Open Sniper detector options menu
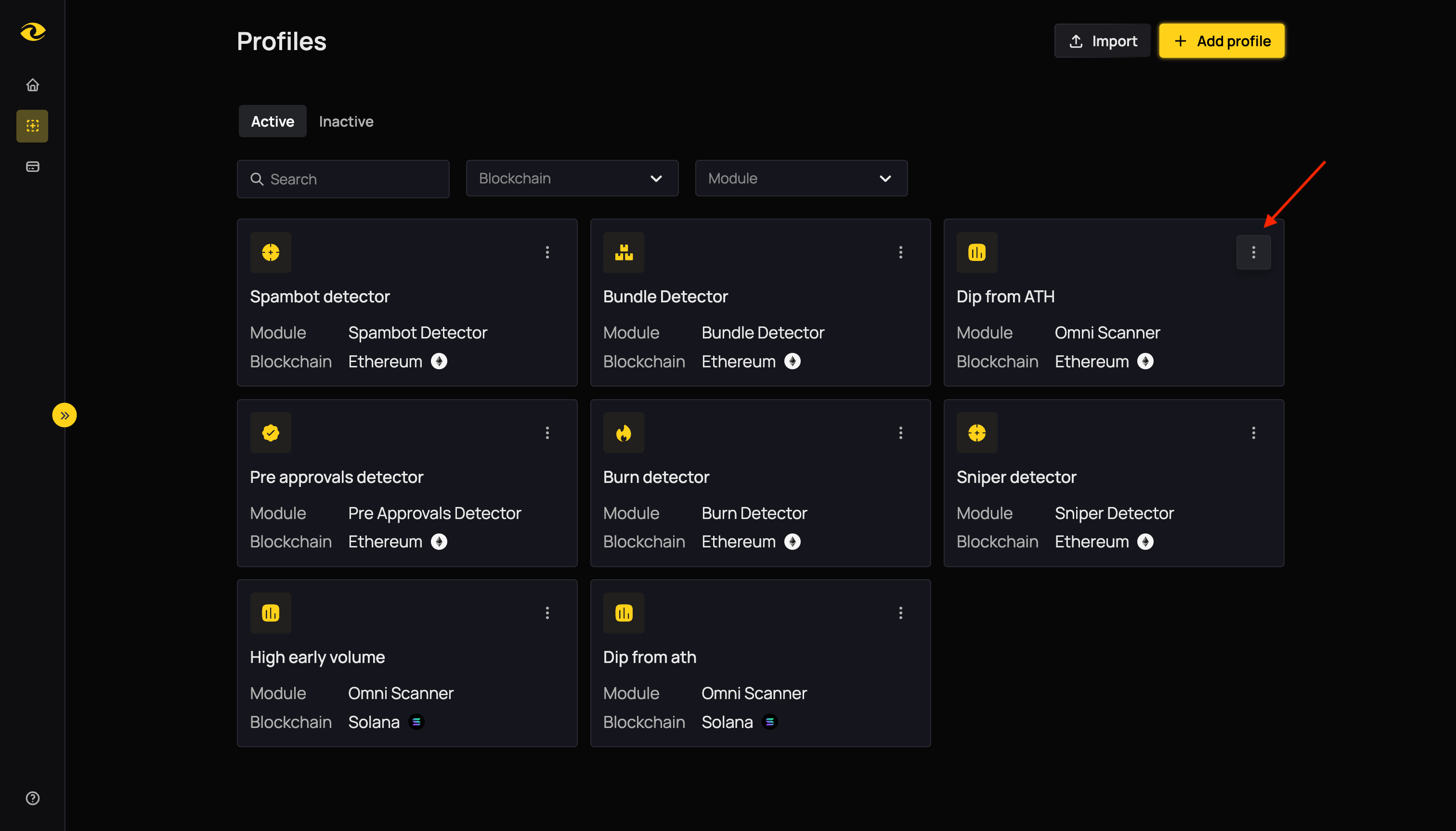This screenshot has width=1456, height=831. (1253, 433)
